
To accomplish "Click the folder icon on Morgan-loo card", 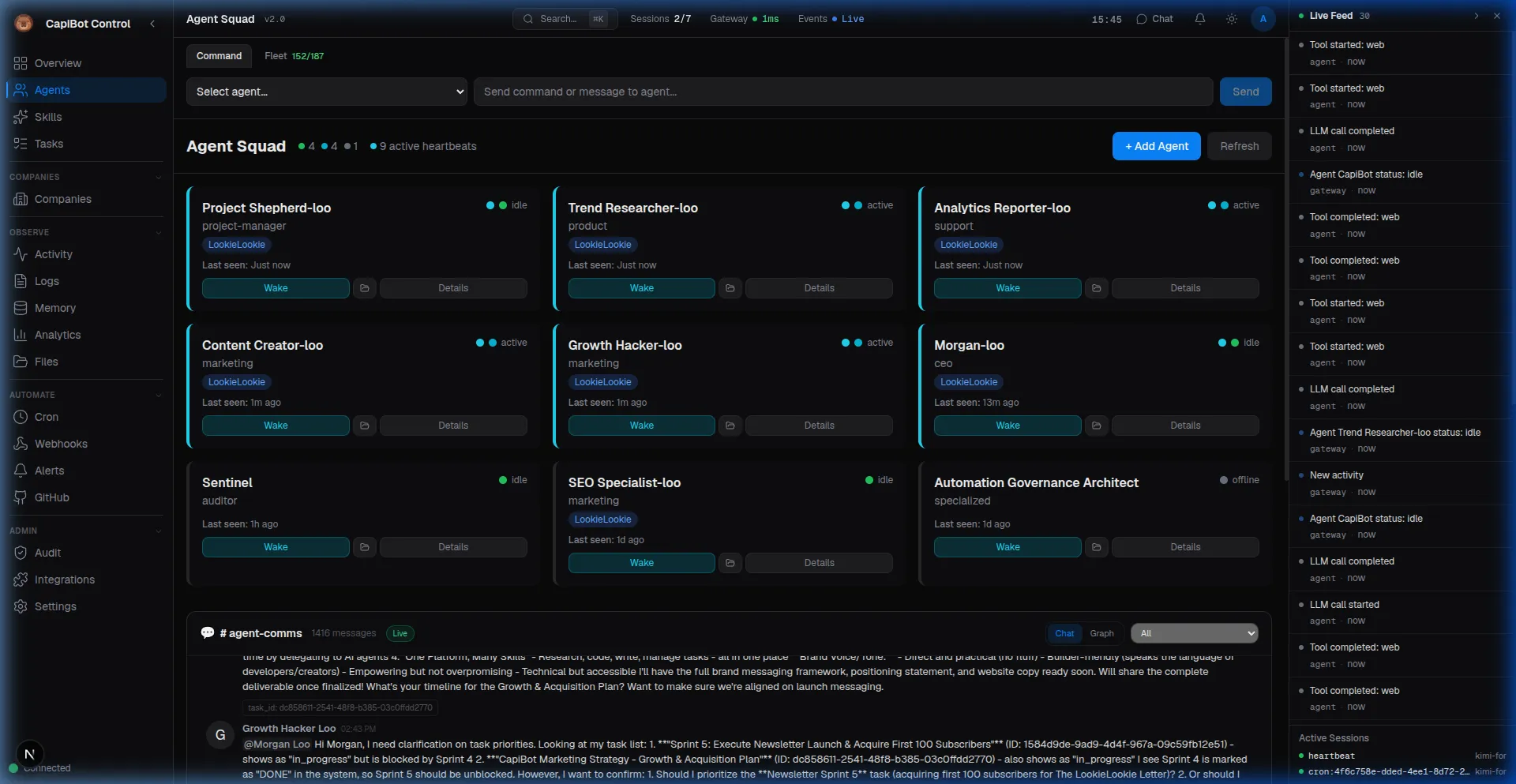I will click(x=1096, y=426).
